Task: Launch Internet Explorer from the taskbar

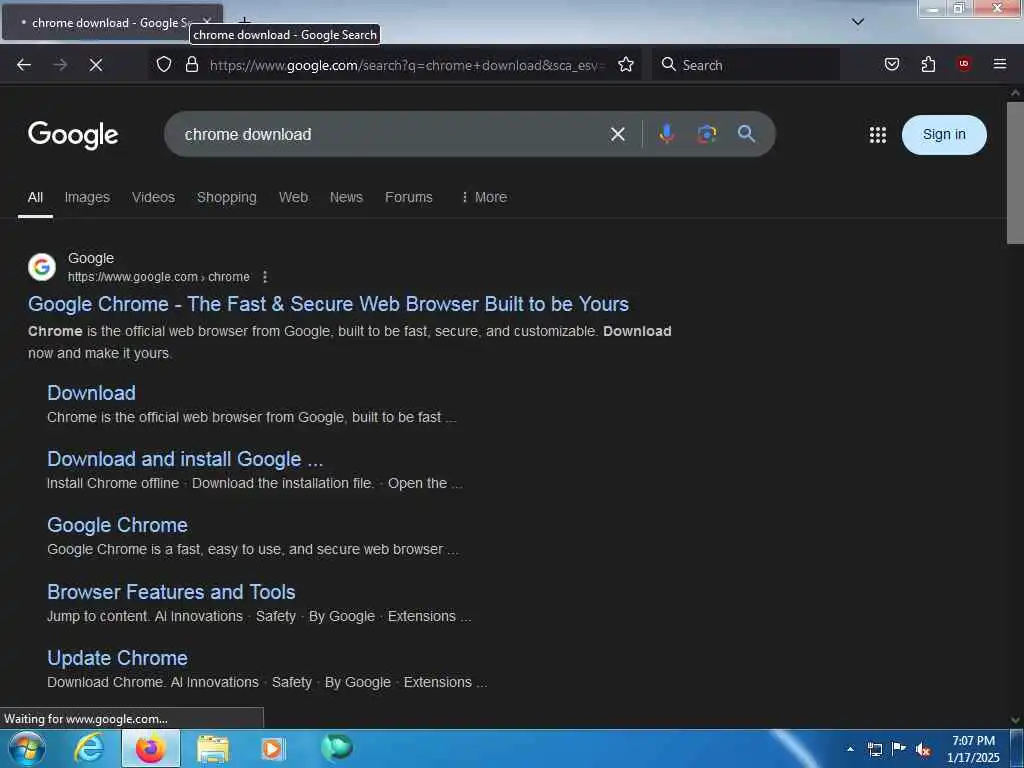Action: [x=88, y=748]
